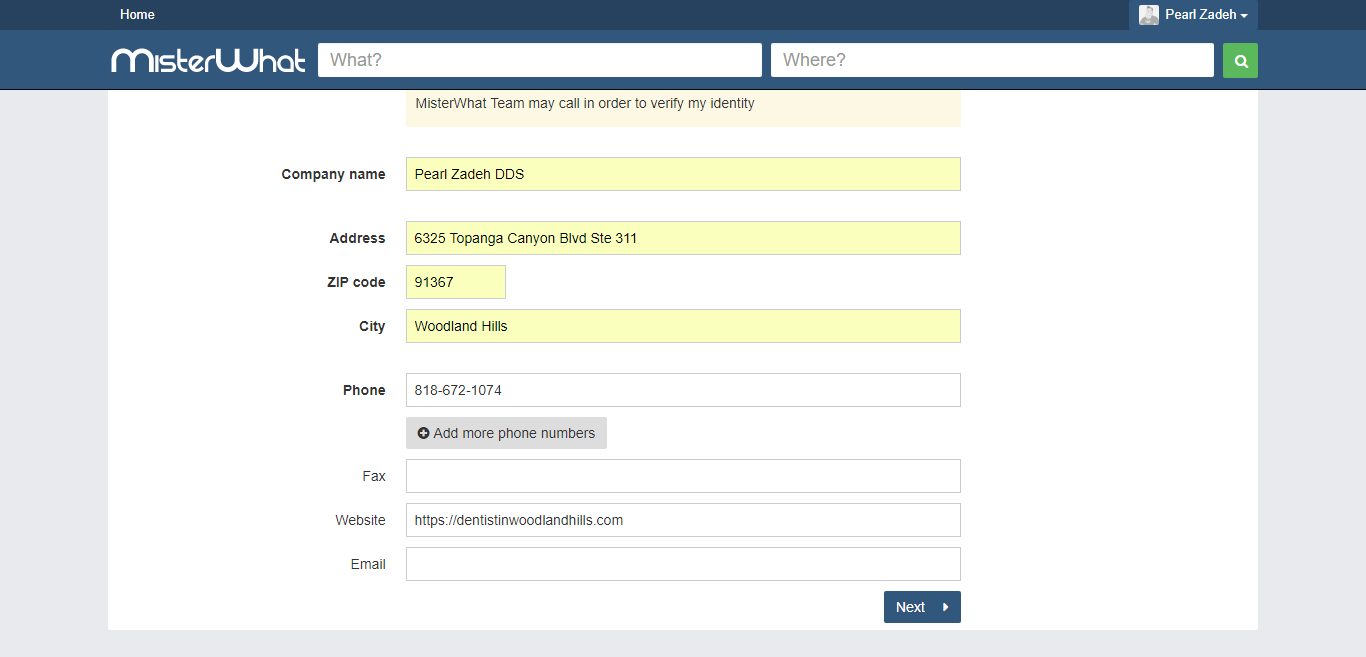This screenshot has width=1366, height=657.
Task: Click the Fax label
Action: click(x=374, y=476)
